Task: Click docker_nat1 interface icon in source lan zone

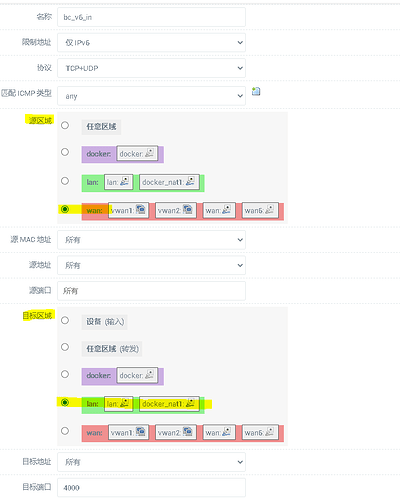Action: (190, 181)
